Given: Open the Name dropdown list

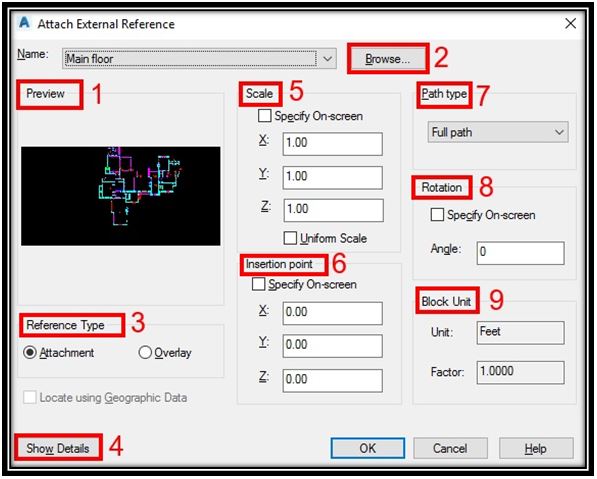Looking at the screenshot, I should point(327,59).
